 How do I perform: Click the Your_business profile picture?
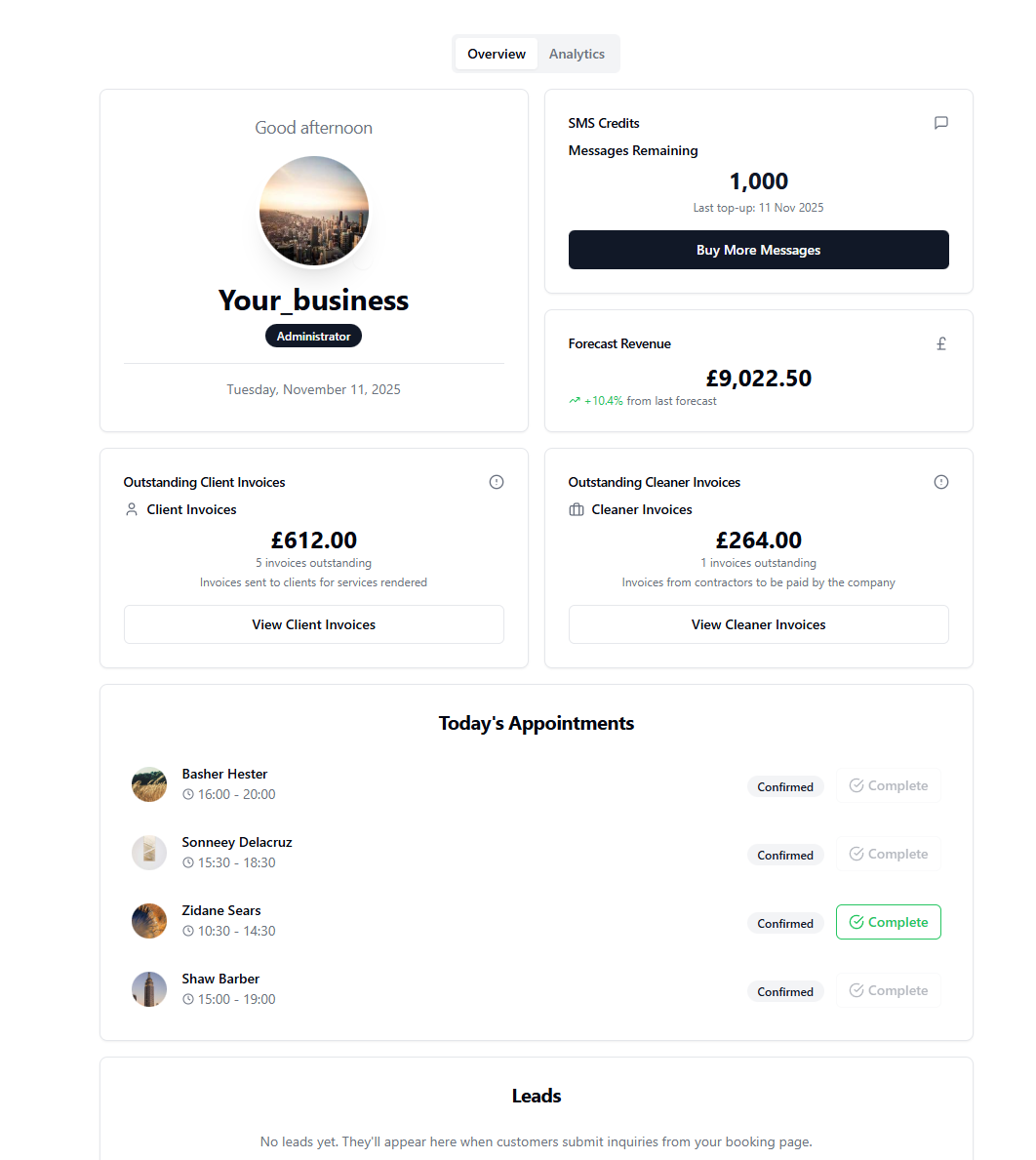[313, 211]
